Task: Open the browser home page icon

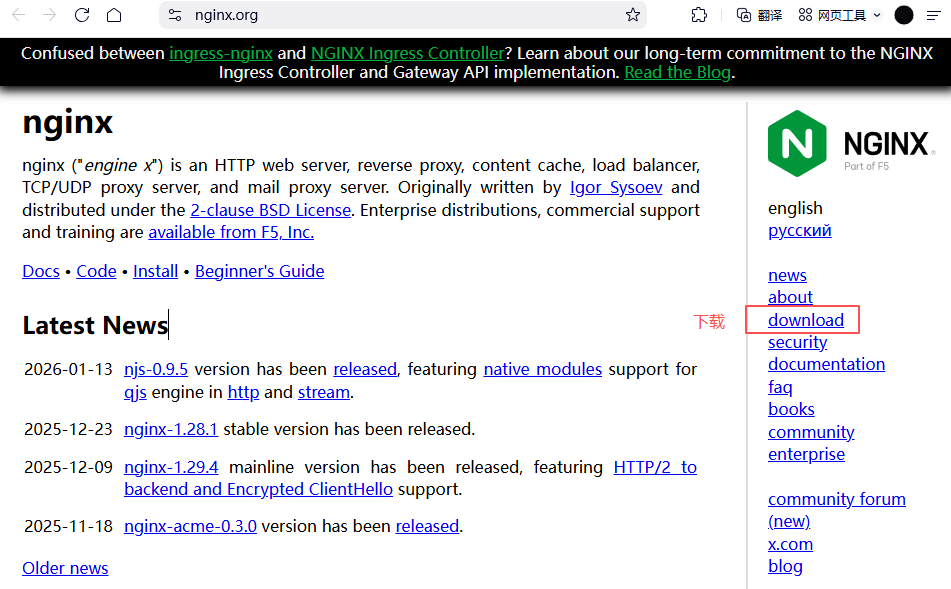Action: click(x=114, y=15)
